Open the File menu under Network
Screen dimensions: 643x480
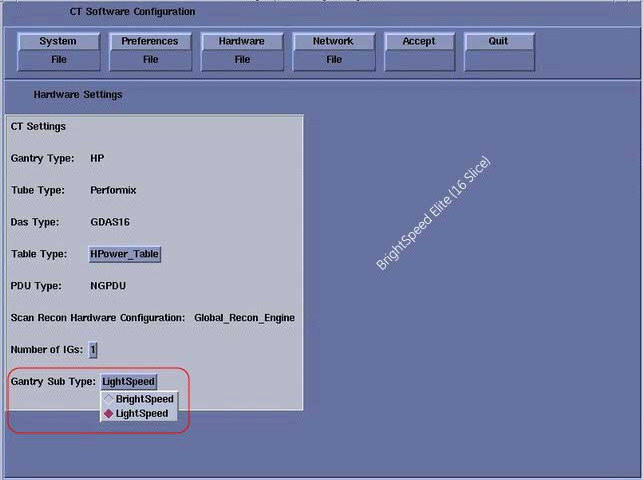pos(333,59)
